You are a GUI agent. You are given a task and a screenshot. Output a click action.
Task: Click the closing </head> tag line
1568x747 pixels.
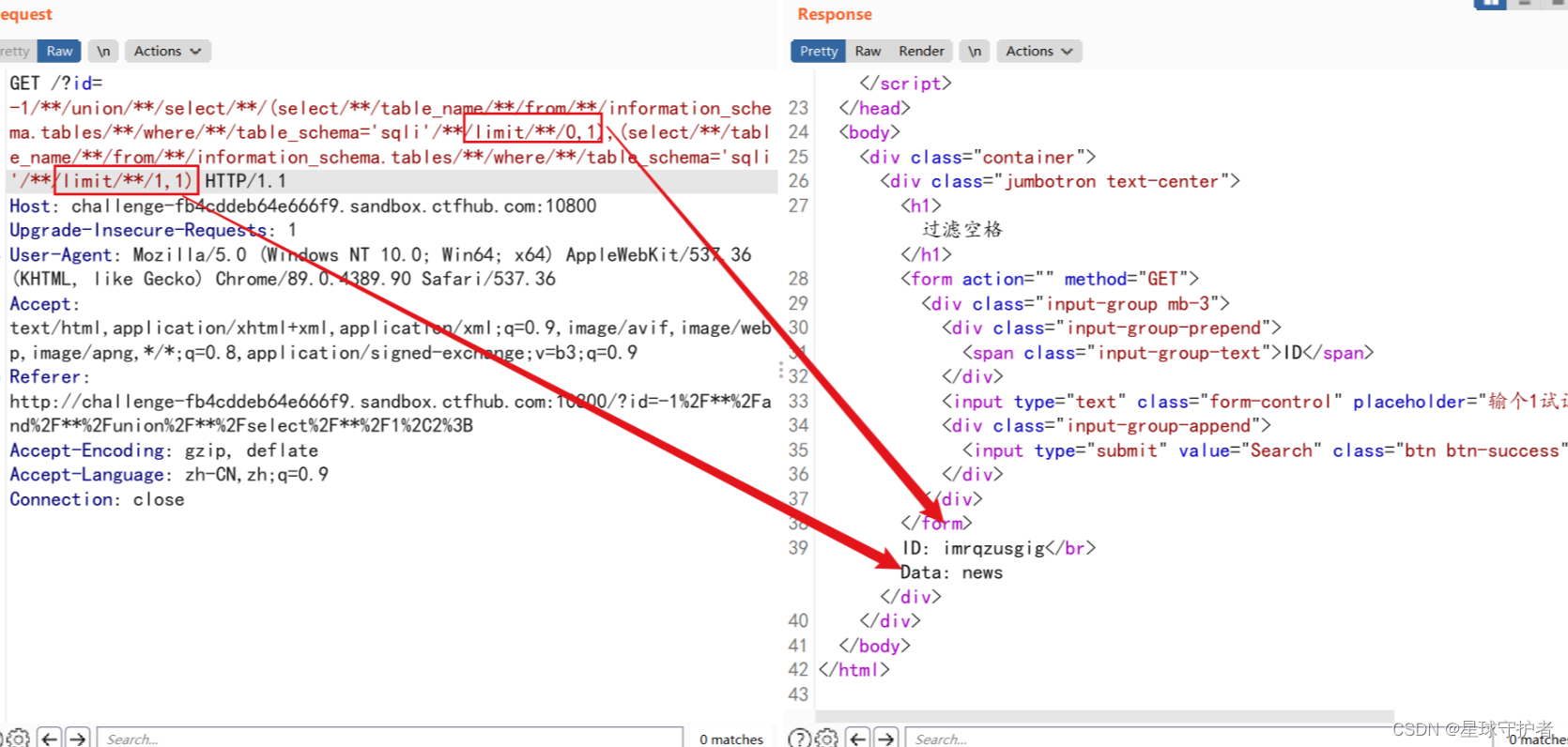[x=875, y=108]
